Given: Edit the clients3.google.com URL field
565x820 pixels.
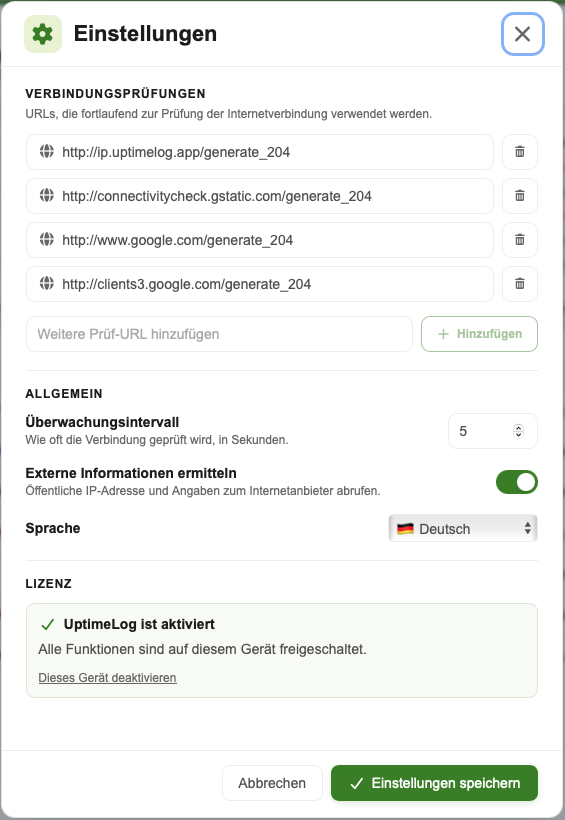Looking at the screenshot, I should click(x=260, y=284).
